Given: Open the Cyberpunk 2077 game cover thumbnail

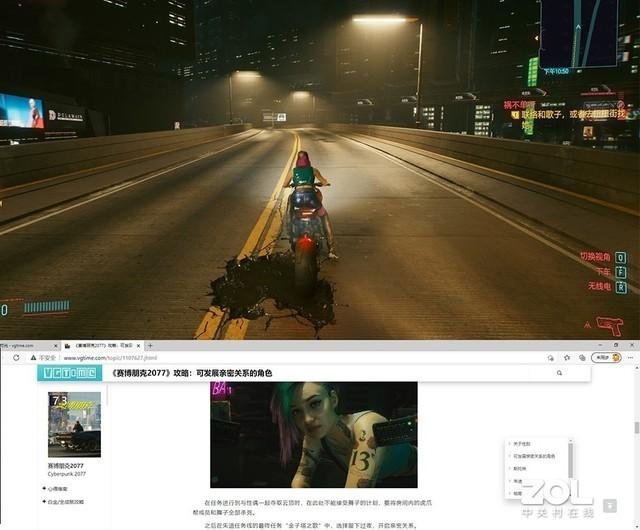Looking at the screenshot, I should point(74,422).
